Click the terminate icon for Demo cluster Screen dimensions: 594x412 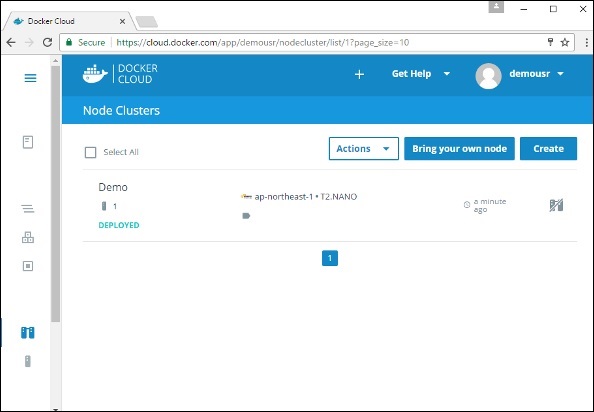[556, 205]
